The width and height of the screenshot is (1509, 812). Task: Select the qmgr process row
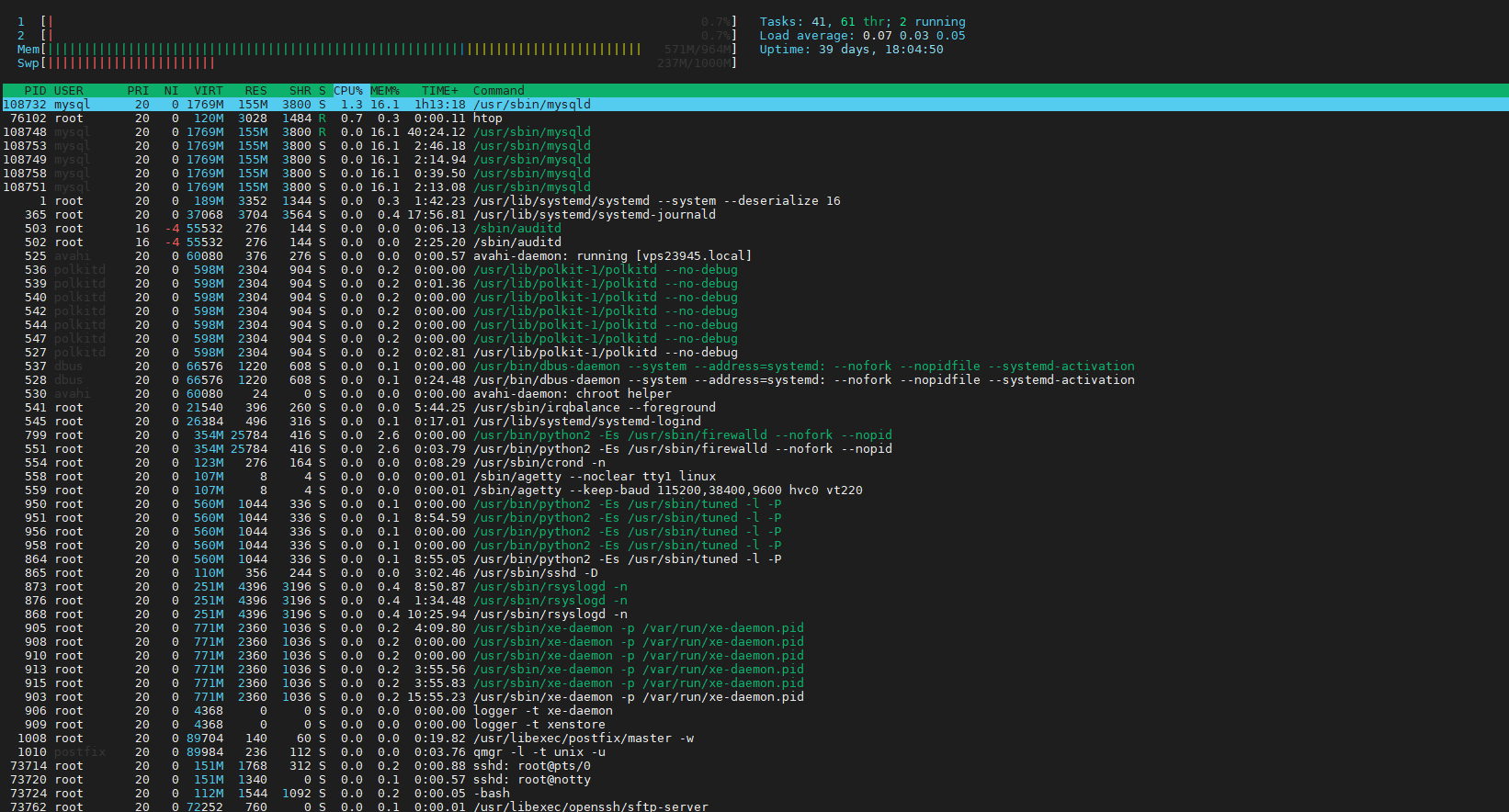click(x=754, y=752)
